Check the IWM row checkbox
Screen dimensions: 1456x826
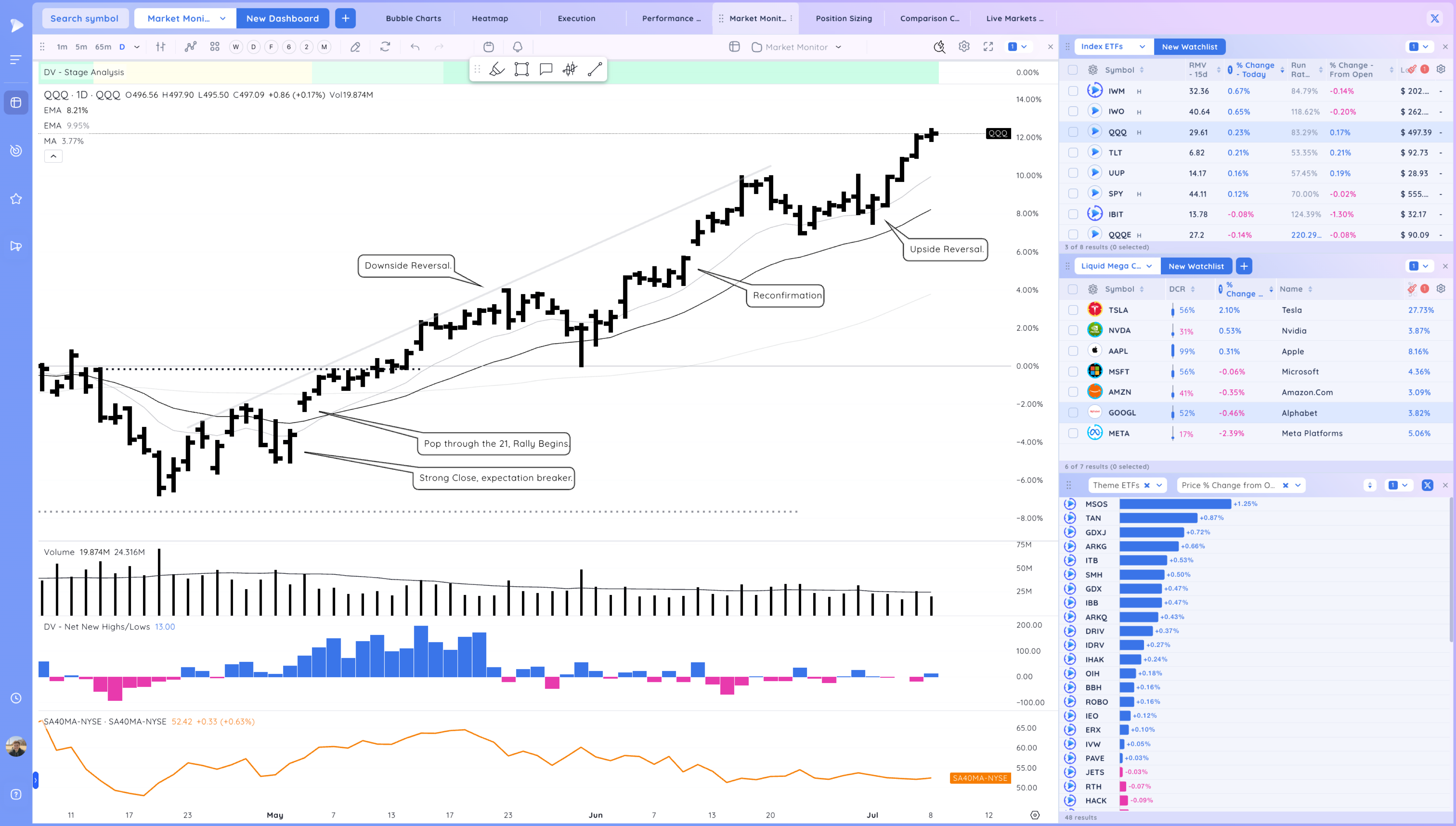[x=1072, y=91]
